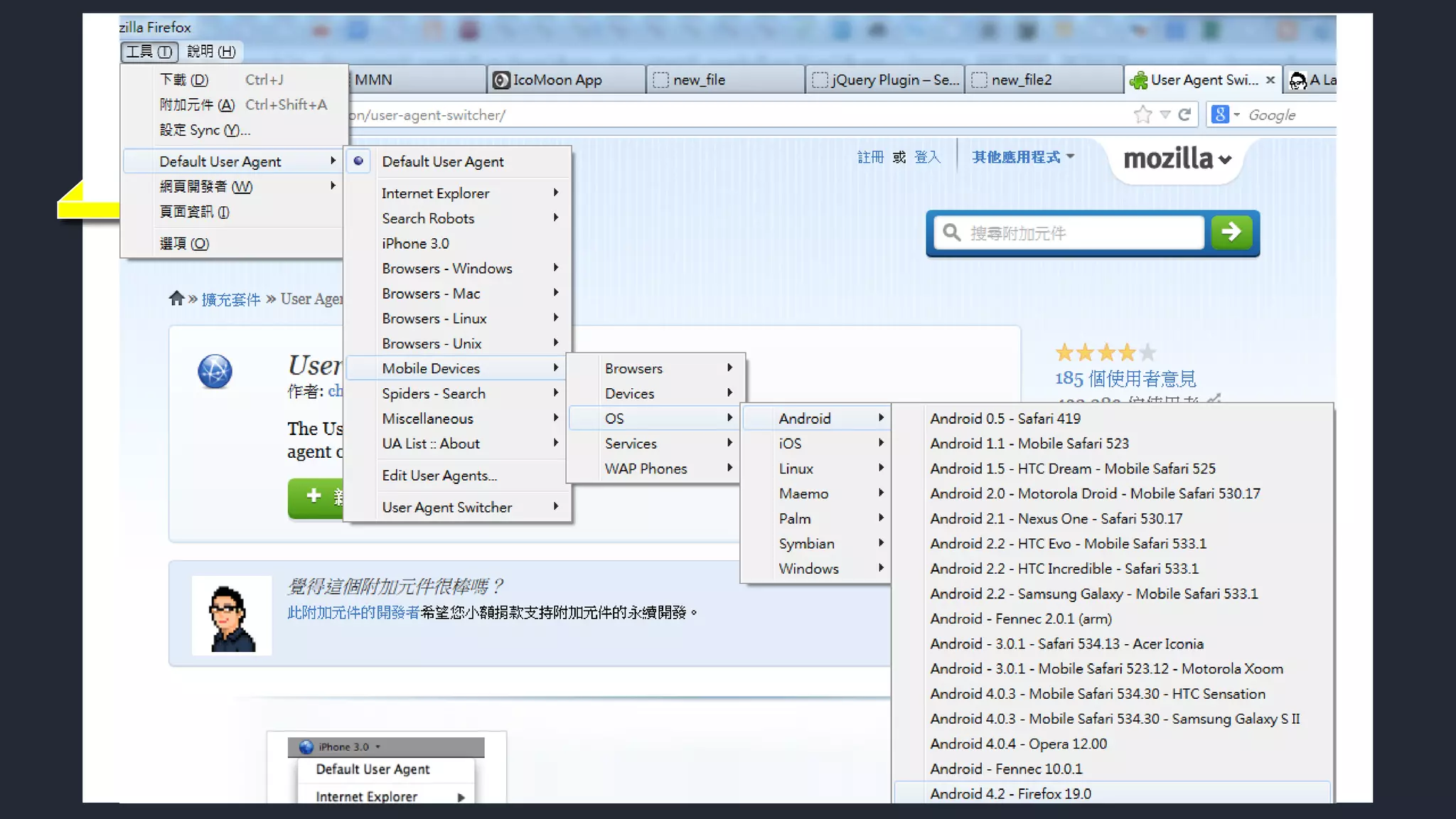
Task: Close the User Agent Switcher tab
Action: [x=1270, y=80]
